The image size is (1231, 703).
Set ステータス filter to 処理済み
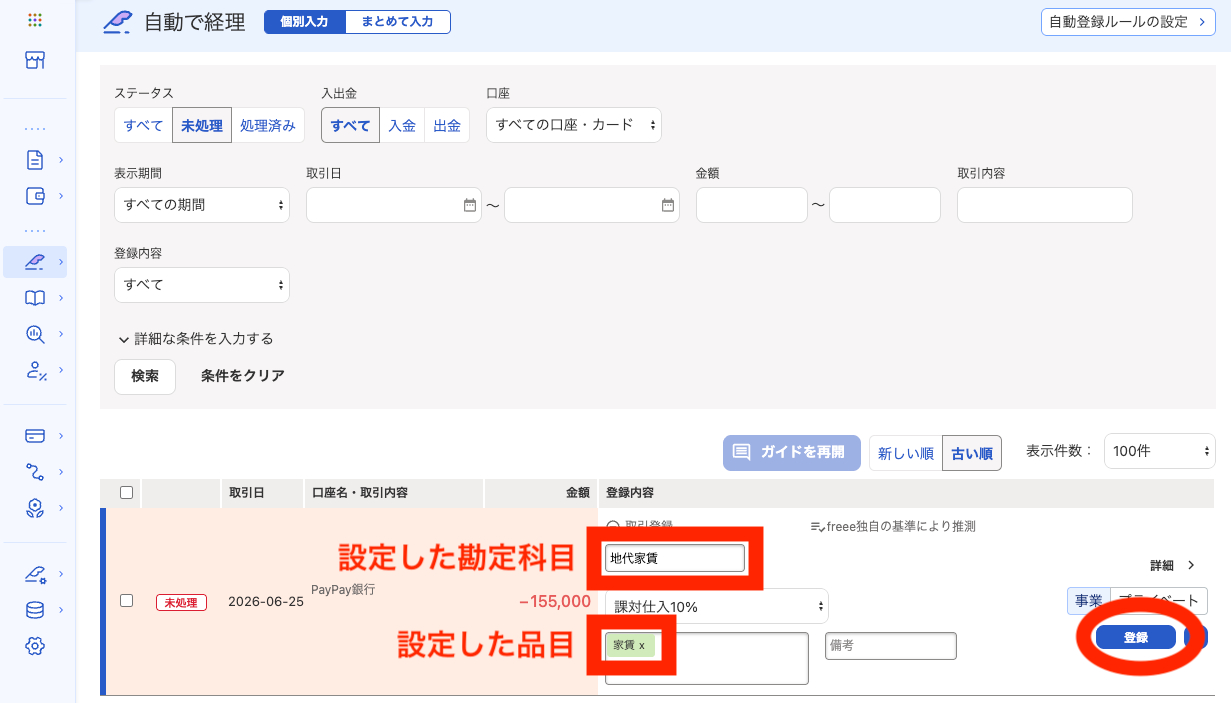click(268, 126)
